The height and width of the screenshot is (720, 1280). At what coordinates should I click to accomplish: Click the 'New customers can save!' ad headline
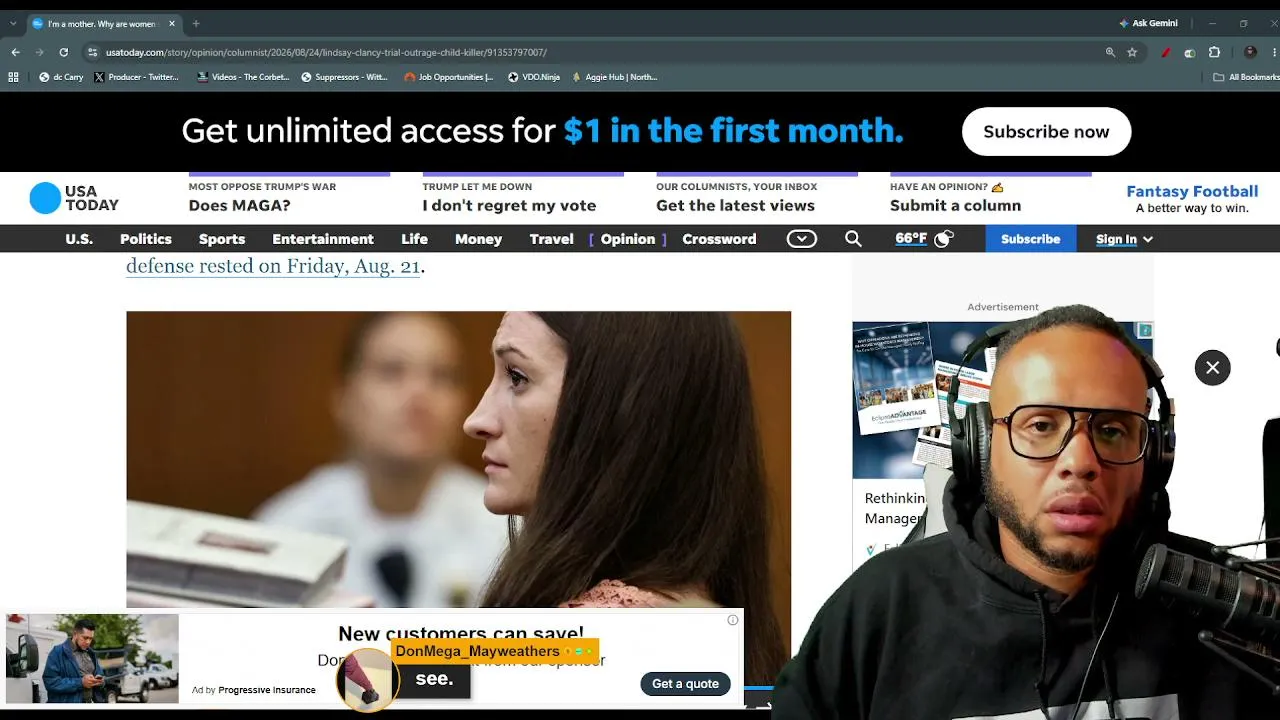tap(461, 633)
